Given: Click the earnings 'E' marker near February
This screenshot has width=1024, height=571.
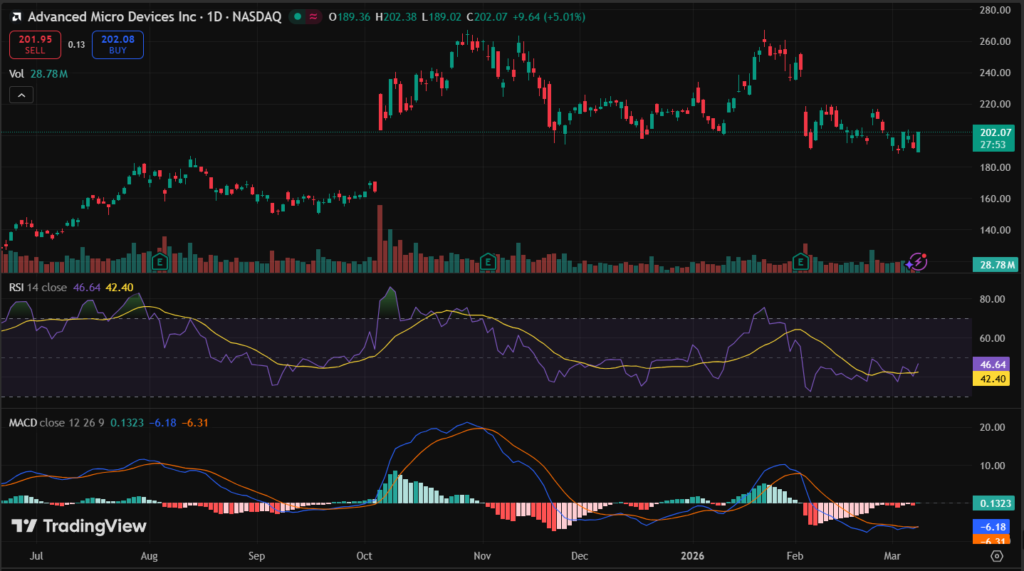Looking at the screenshot, I should point(800,261).
